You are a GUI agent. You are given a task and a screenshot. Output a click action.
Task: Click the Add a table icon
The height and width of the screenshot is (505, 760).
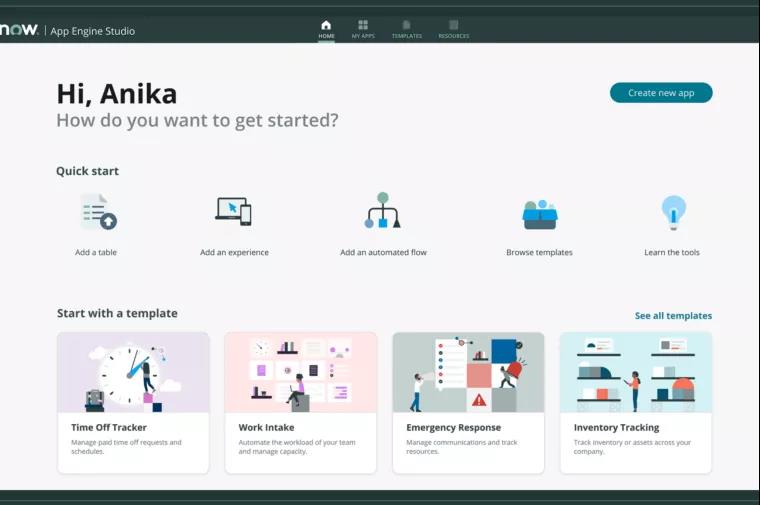[98, 212]
